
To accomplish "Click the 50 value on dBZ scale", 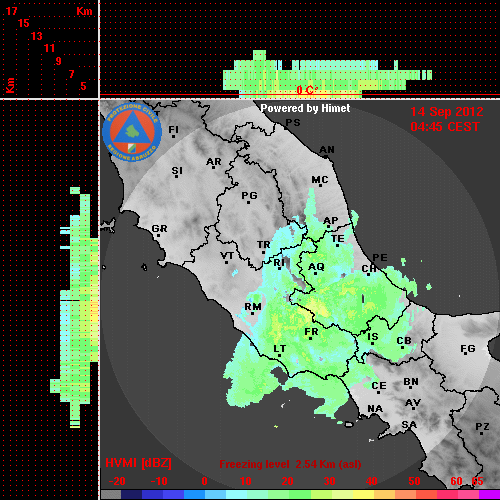I will tap(414, 481).
